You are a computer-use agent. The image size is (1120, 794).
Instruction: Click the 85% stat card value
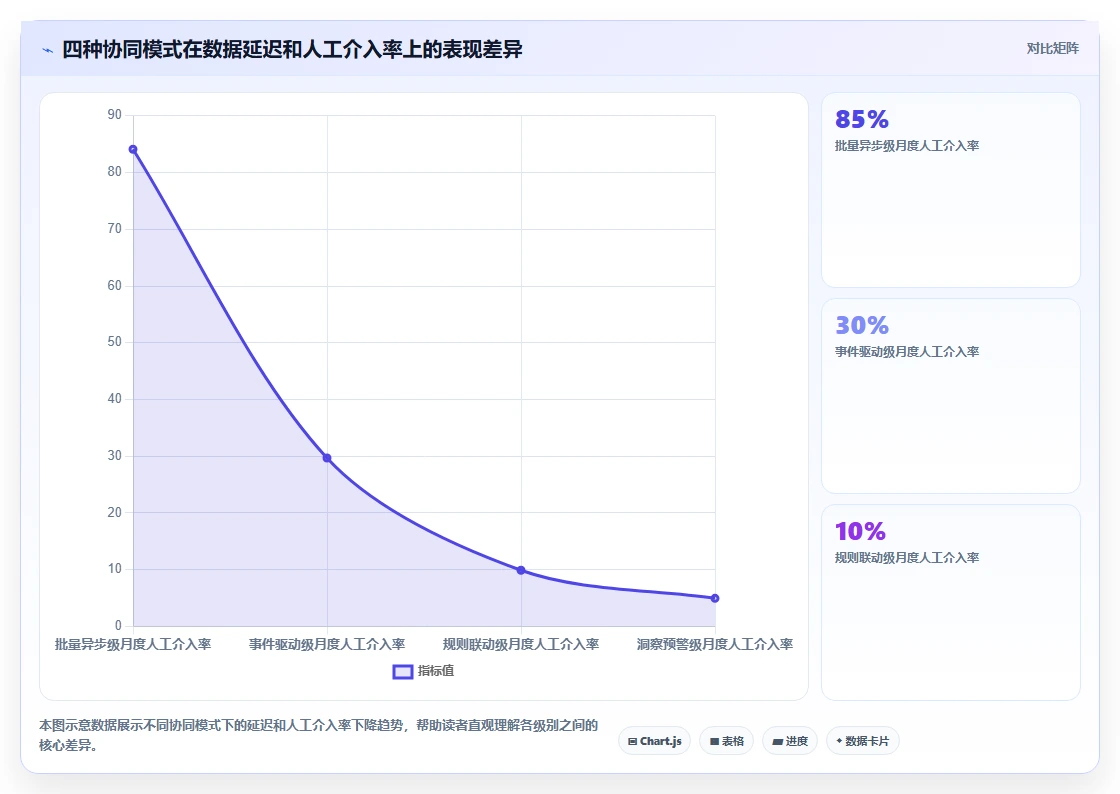(861, 119)
